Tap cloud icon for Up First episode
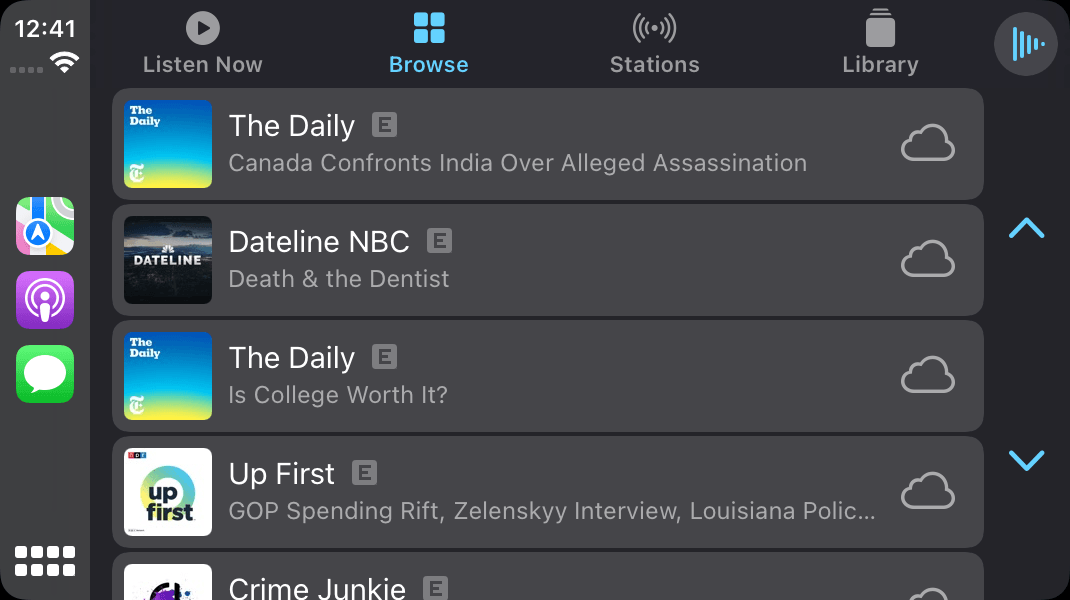 coord(928,492)
